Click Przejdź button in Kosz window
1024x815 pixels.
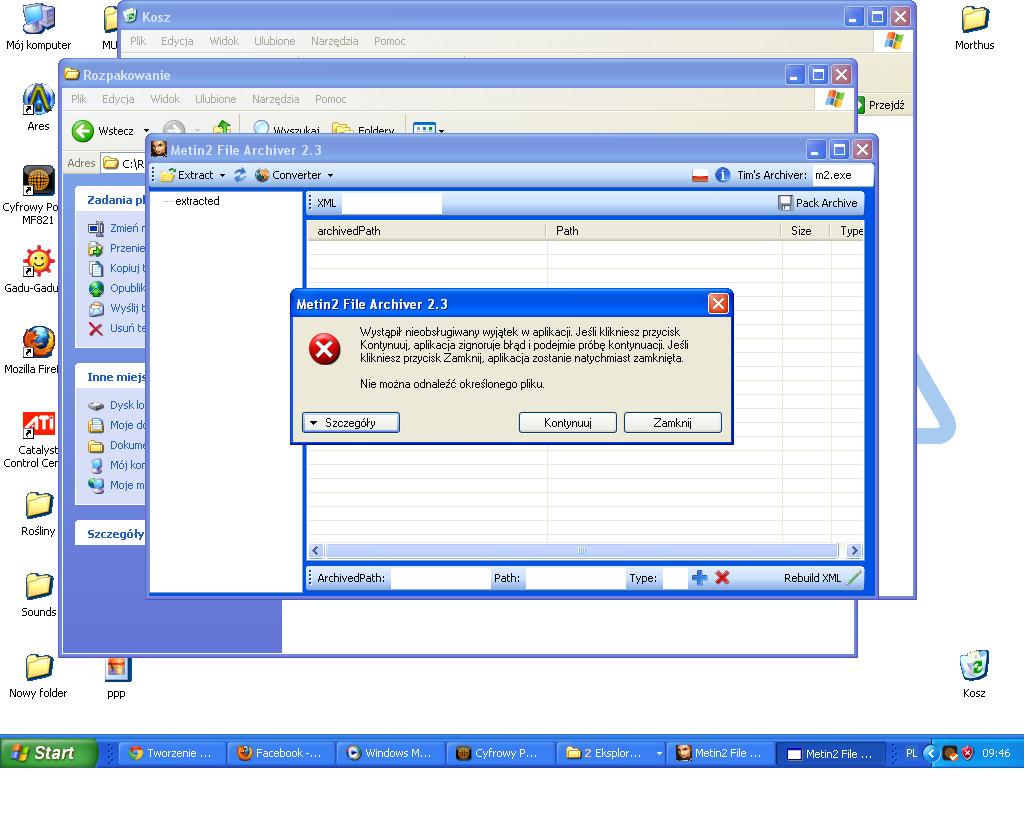[881, 105]
